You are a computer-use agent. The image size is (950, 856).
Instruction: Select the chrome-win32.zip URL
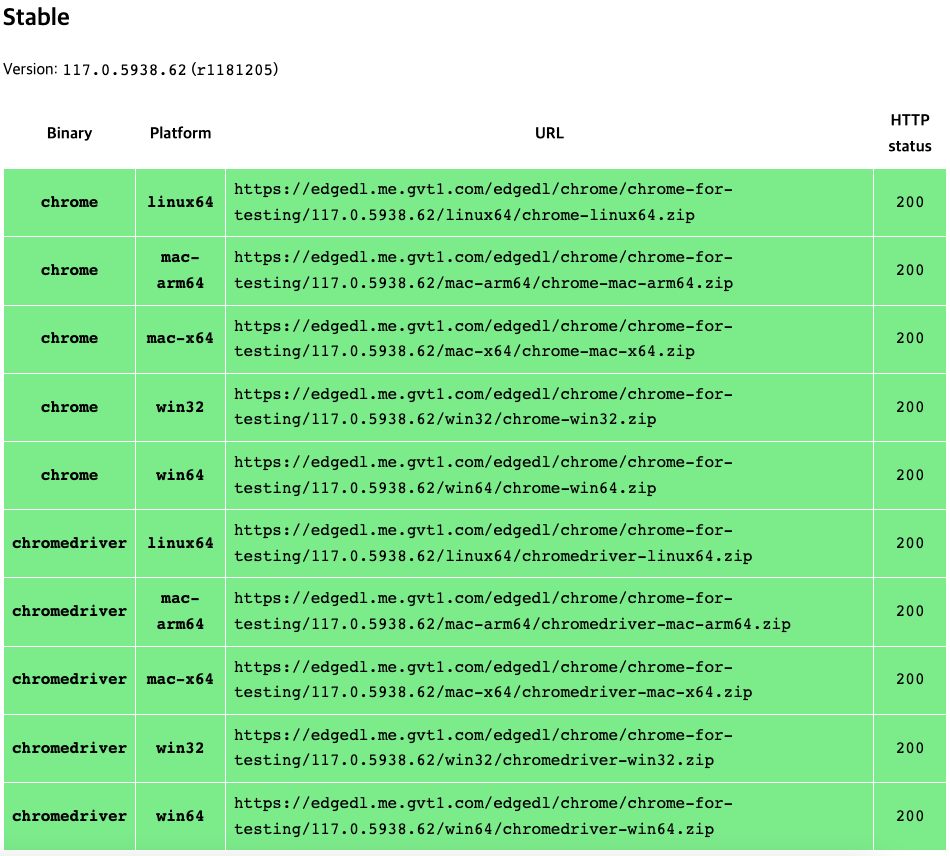click(483, 407)
